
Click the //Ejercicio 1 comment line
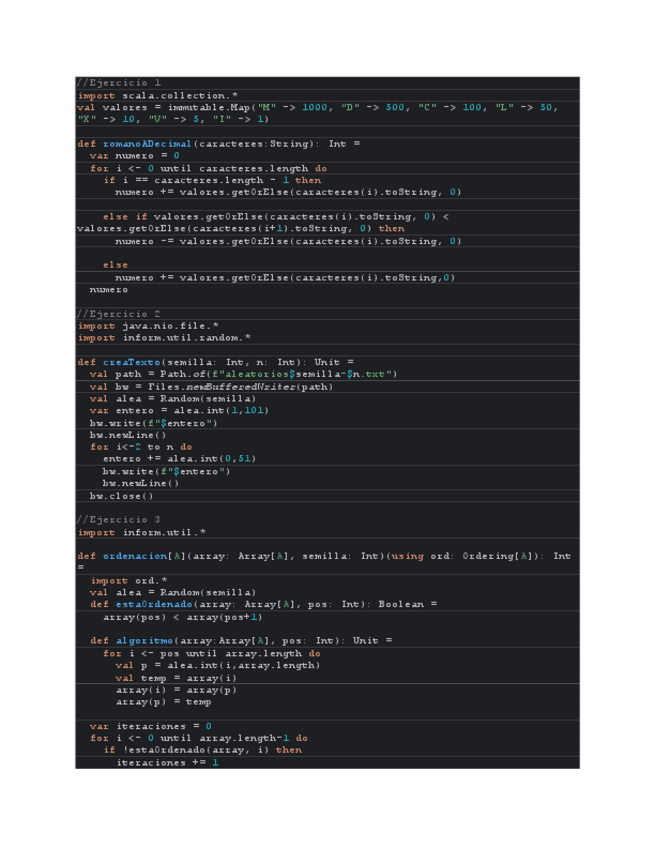[119, 83]
